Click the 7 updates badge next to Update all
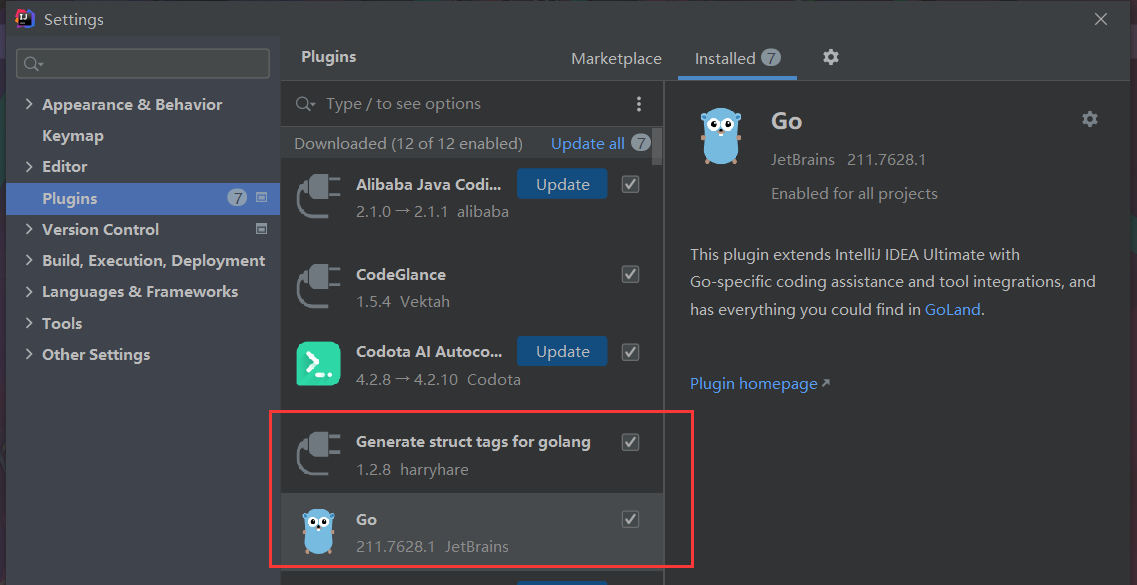This screenshot has width=1137, height=585. 640,143
